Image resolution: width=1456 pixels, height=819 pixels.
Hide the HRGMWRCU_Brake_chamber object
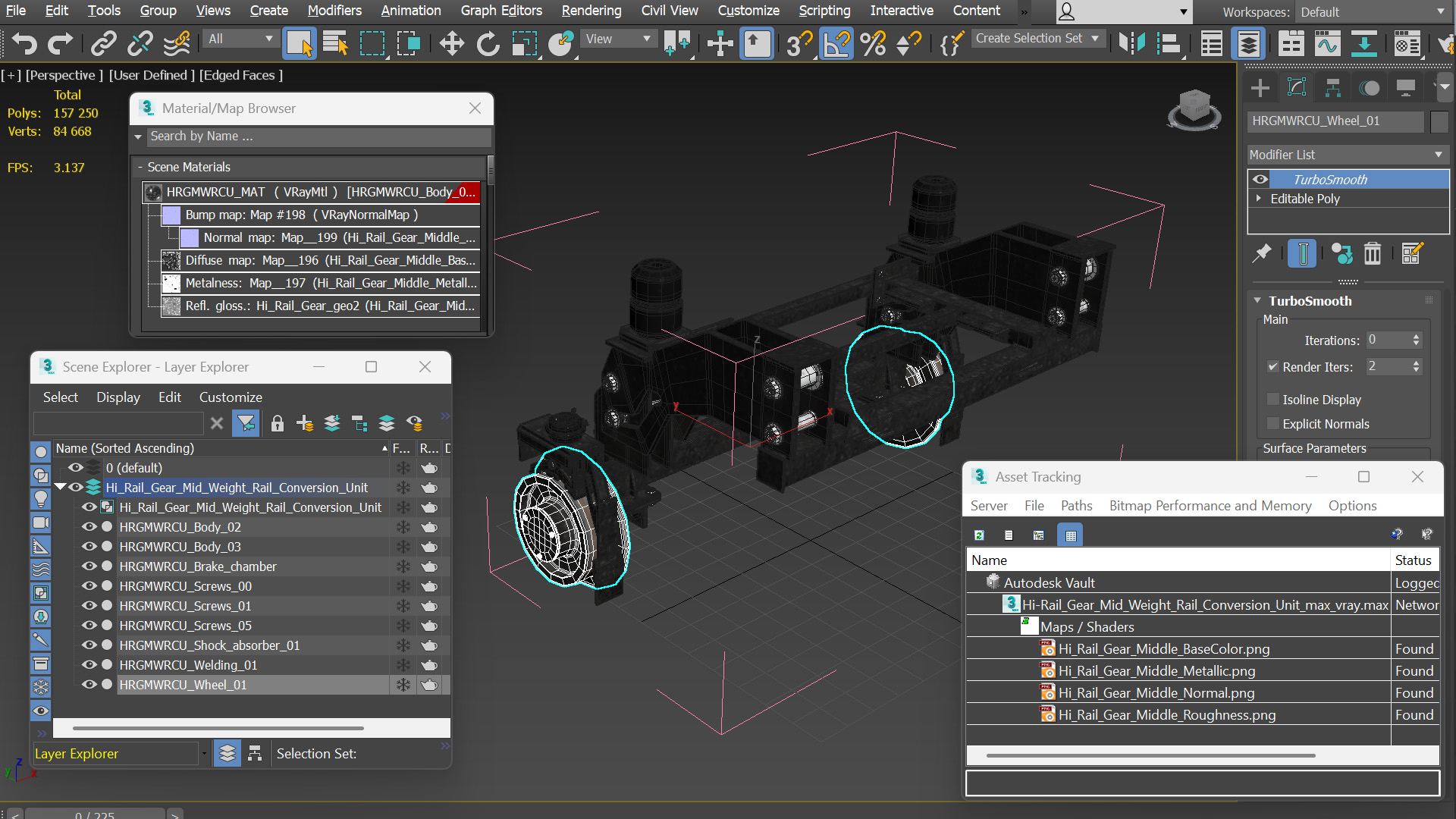click(x=89, y=566)
